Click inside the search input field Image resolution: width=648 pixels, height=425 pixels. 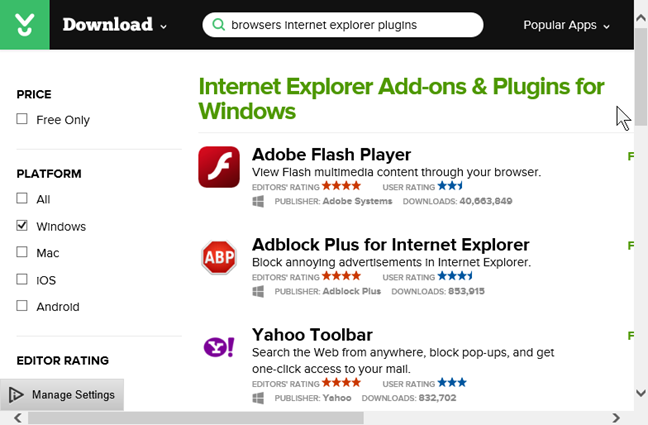350,24
